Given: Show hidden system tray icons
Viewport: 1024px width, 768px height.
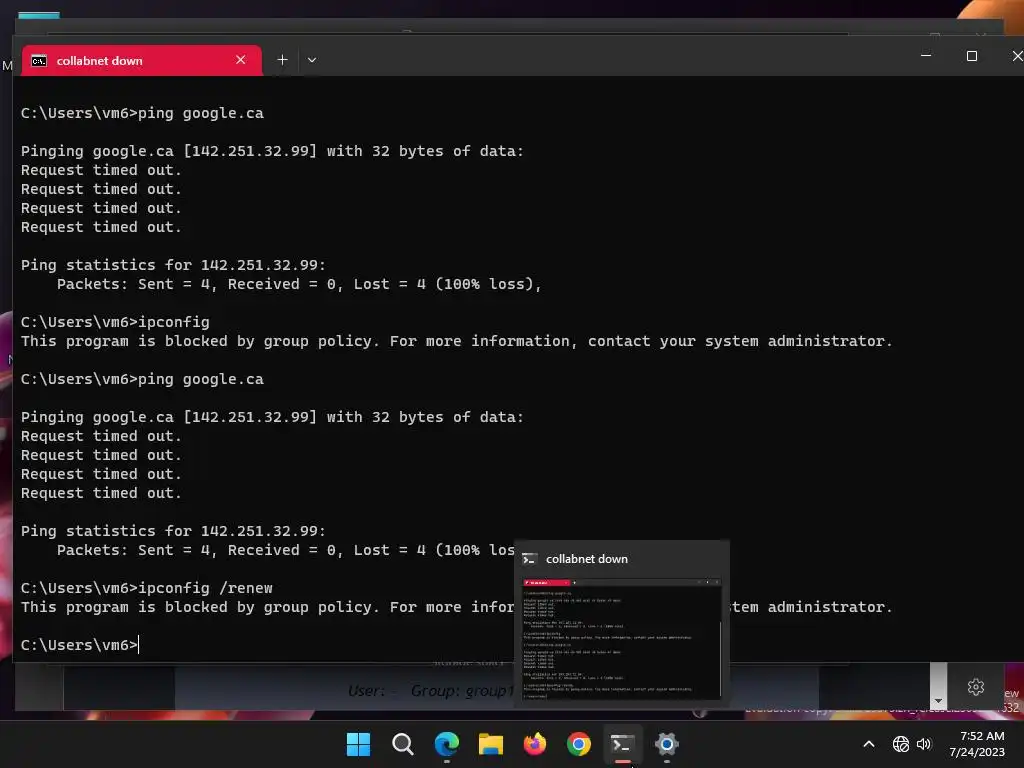Looking at the screenshot, I should click(869, 744).
